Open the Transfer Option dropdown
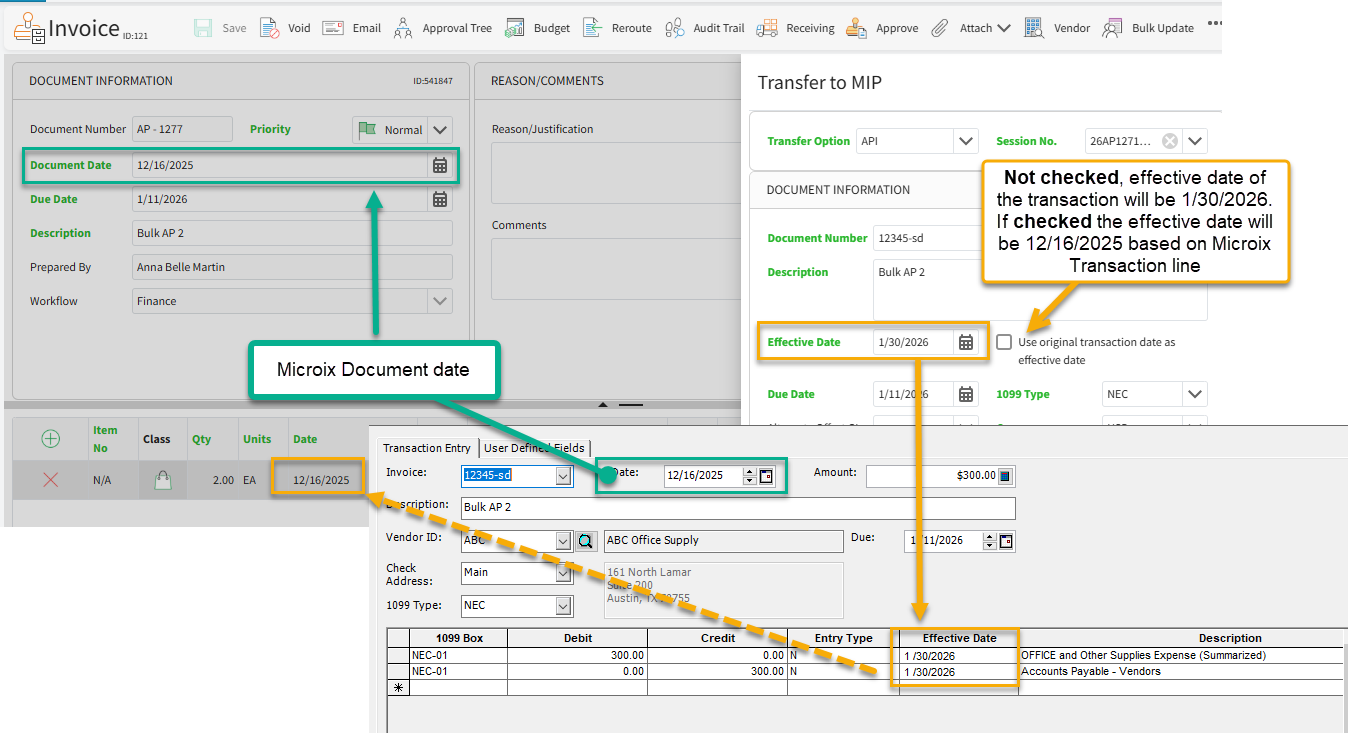 pos(965,141)
